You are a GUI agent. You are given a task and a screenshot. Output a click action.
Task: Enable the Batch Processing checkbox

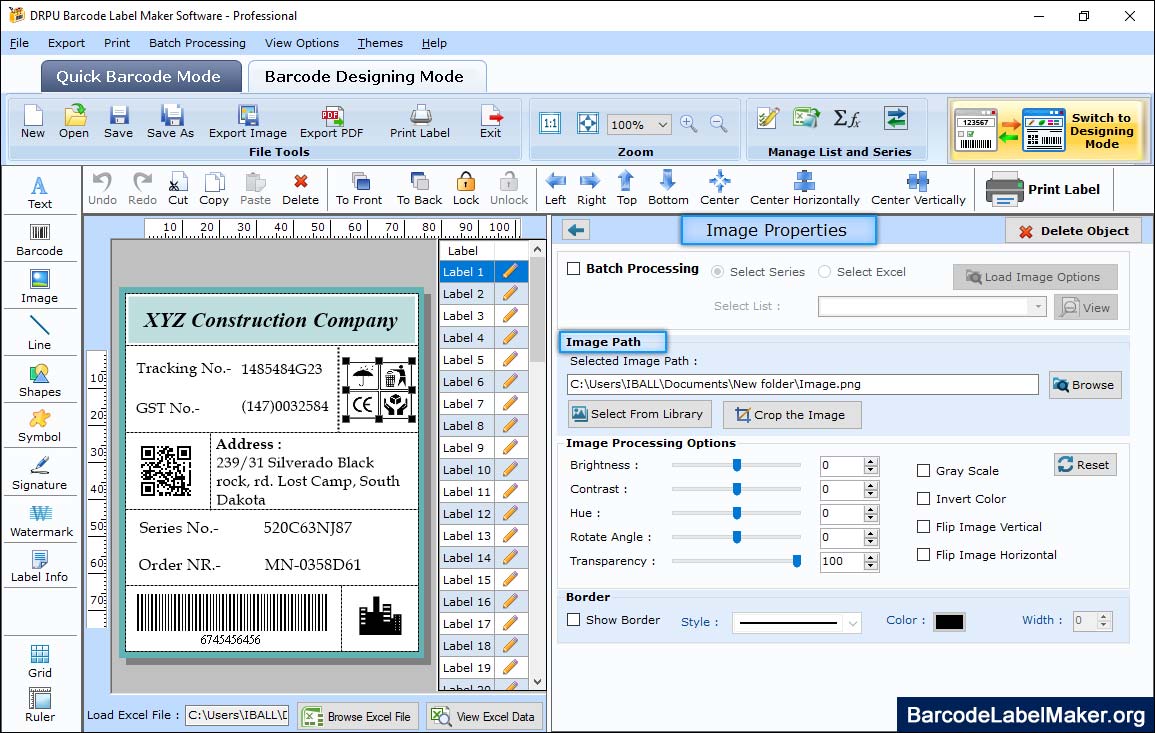coord(574,269)
